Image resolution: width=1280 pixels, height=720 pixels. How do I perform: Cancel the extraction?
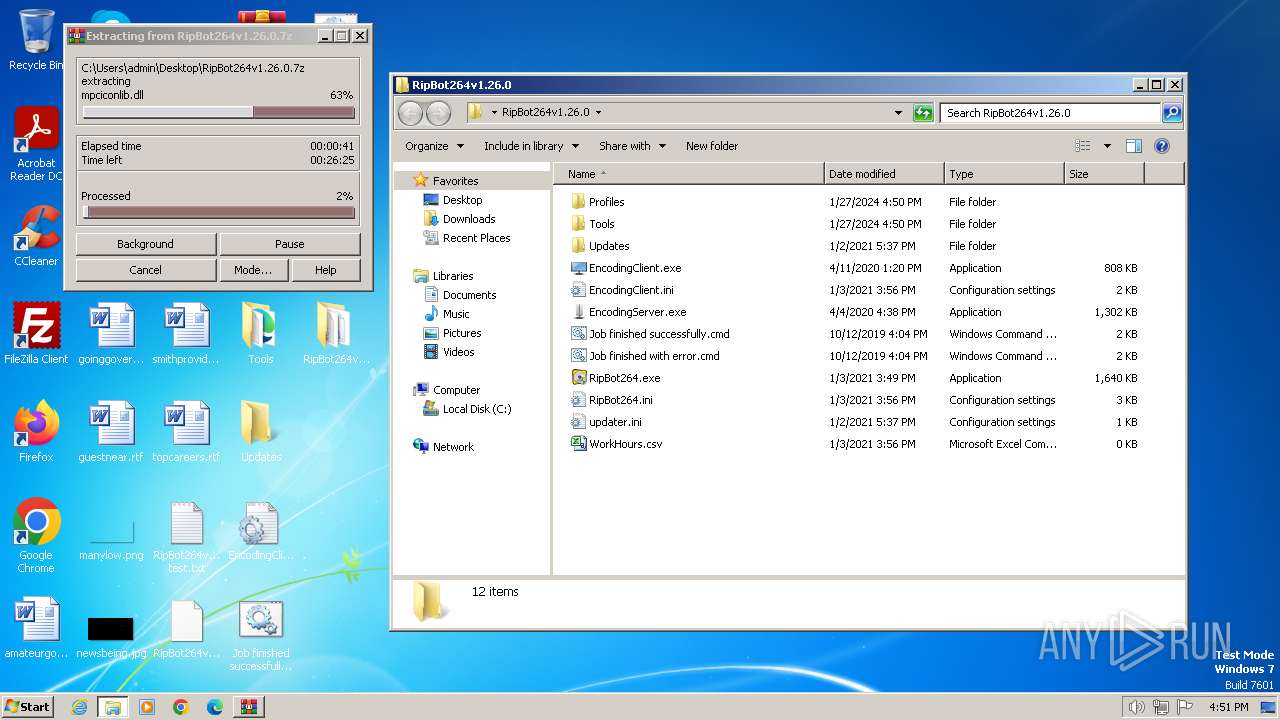click(145, 270)
